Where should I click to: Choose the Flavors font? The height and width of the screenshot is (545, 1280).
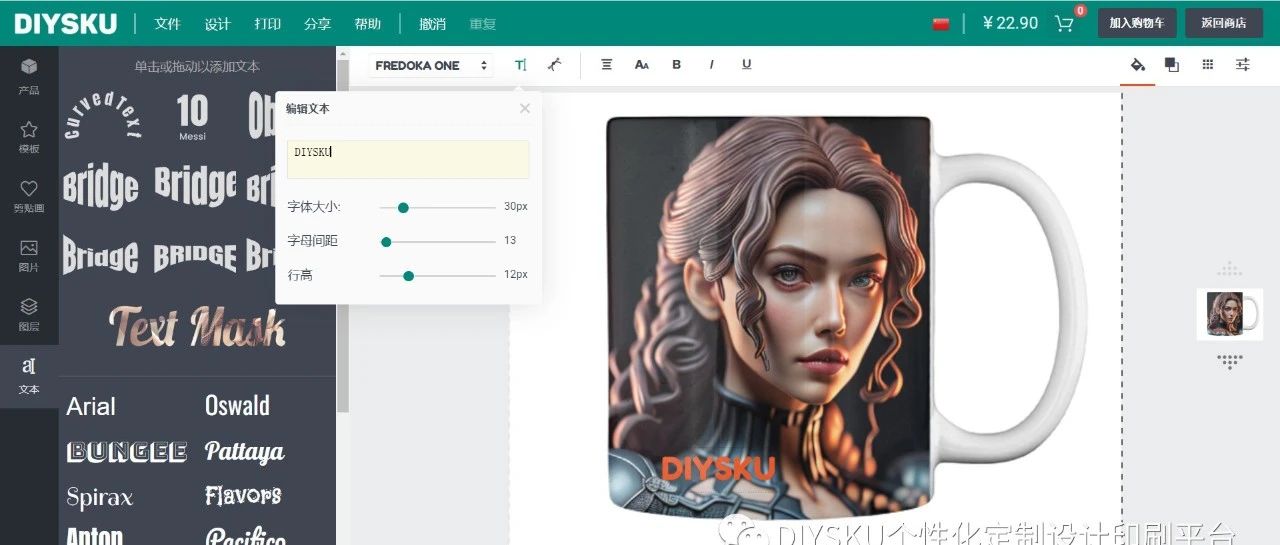click(243, 495)
